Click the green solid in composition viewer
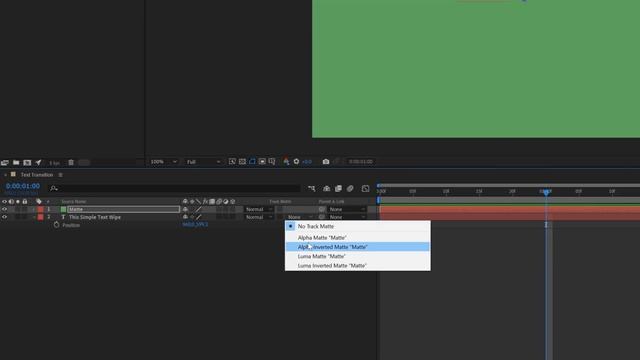This screenshot has width=640, height=360. click(476, 69)
